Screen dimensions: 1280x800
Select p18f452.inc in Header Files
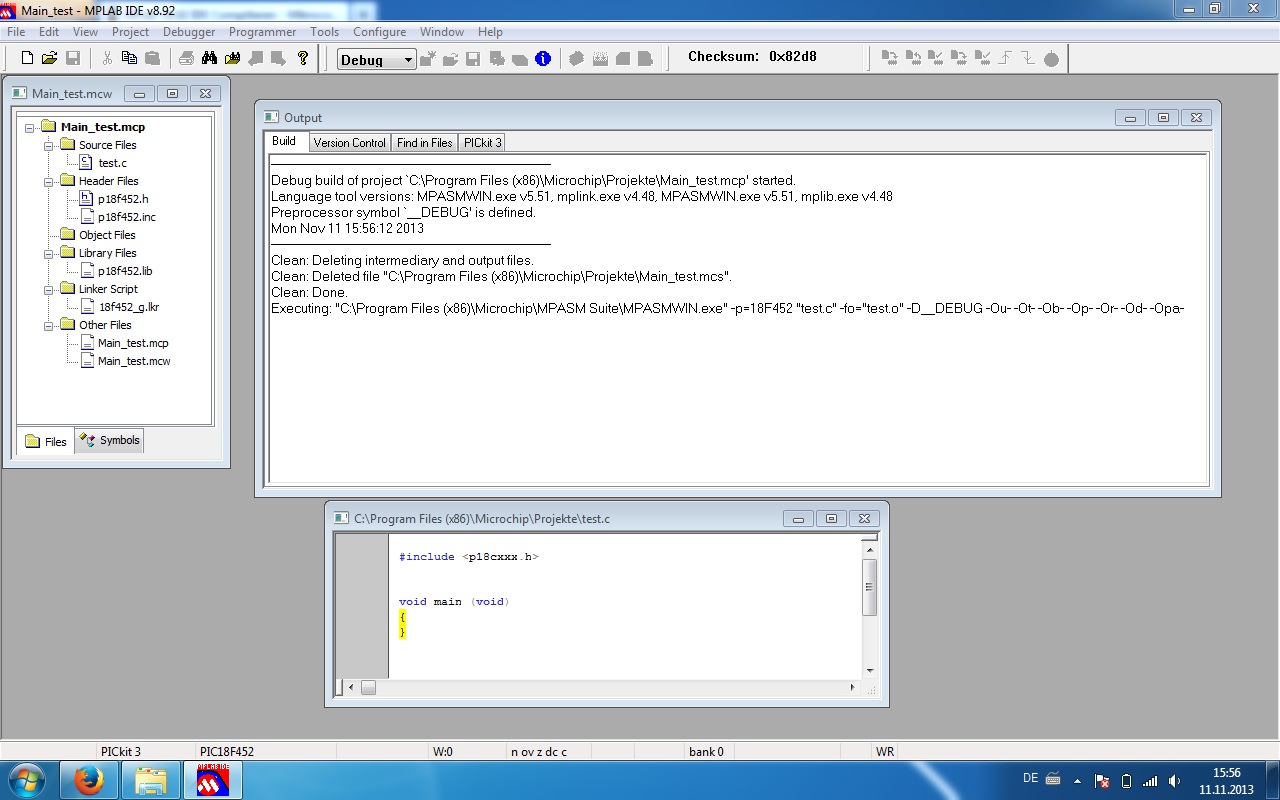tap(127, 217)
